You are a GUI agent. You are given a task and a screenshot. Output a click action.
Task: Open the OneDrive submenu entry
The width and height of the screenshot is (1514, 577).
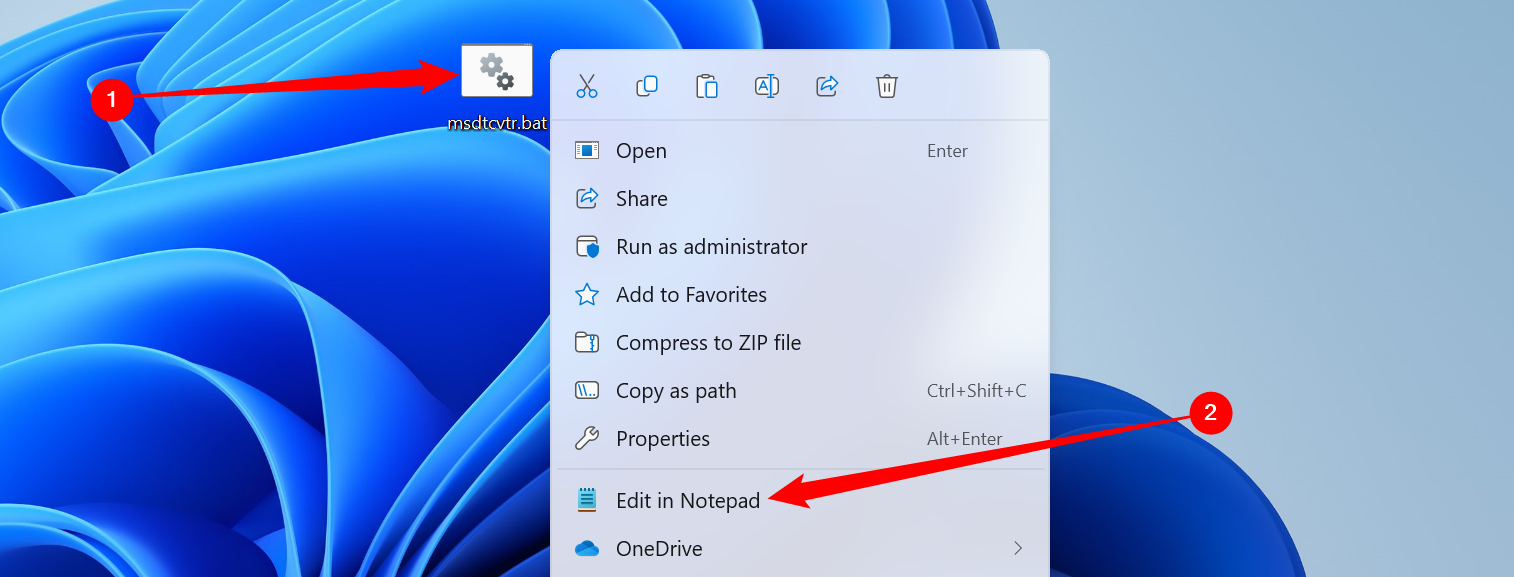[x=800, y=549]
